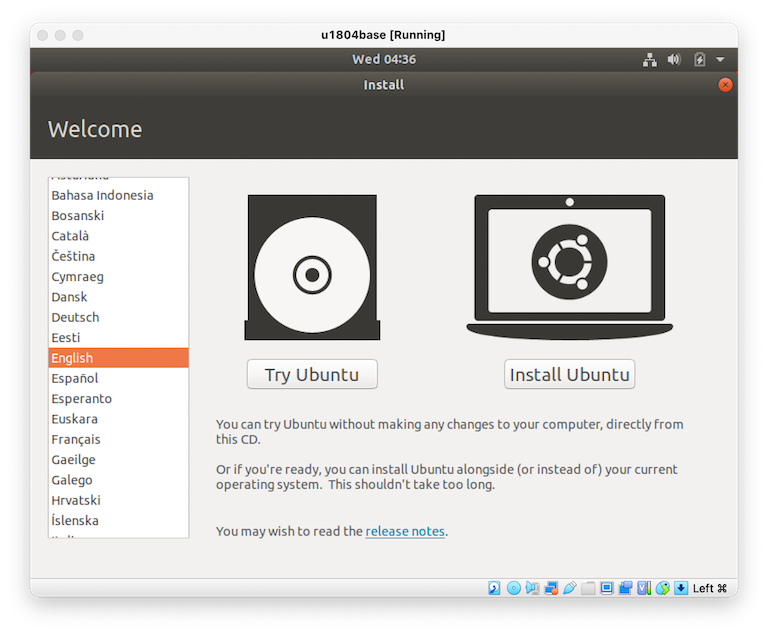768x634 pixels.
Task: Open the clock showing Wed 04:36
Action: point(384,59)
